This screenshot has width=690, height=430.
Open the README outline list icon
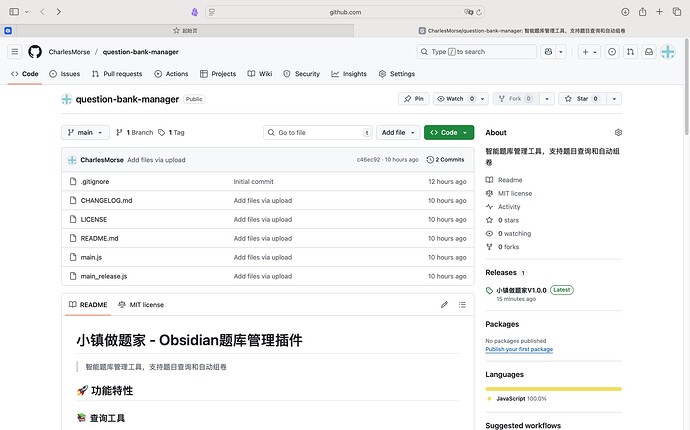pyautogui.click(x=461, y=304)
